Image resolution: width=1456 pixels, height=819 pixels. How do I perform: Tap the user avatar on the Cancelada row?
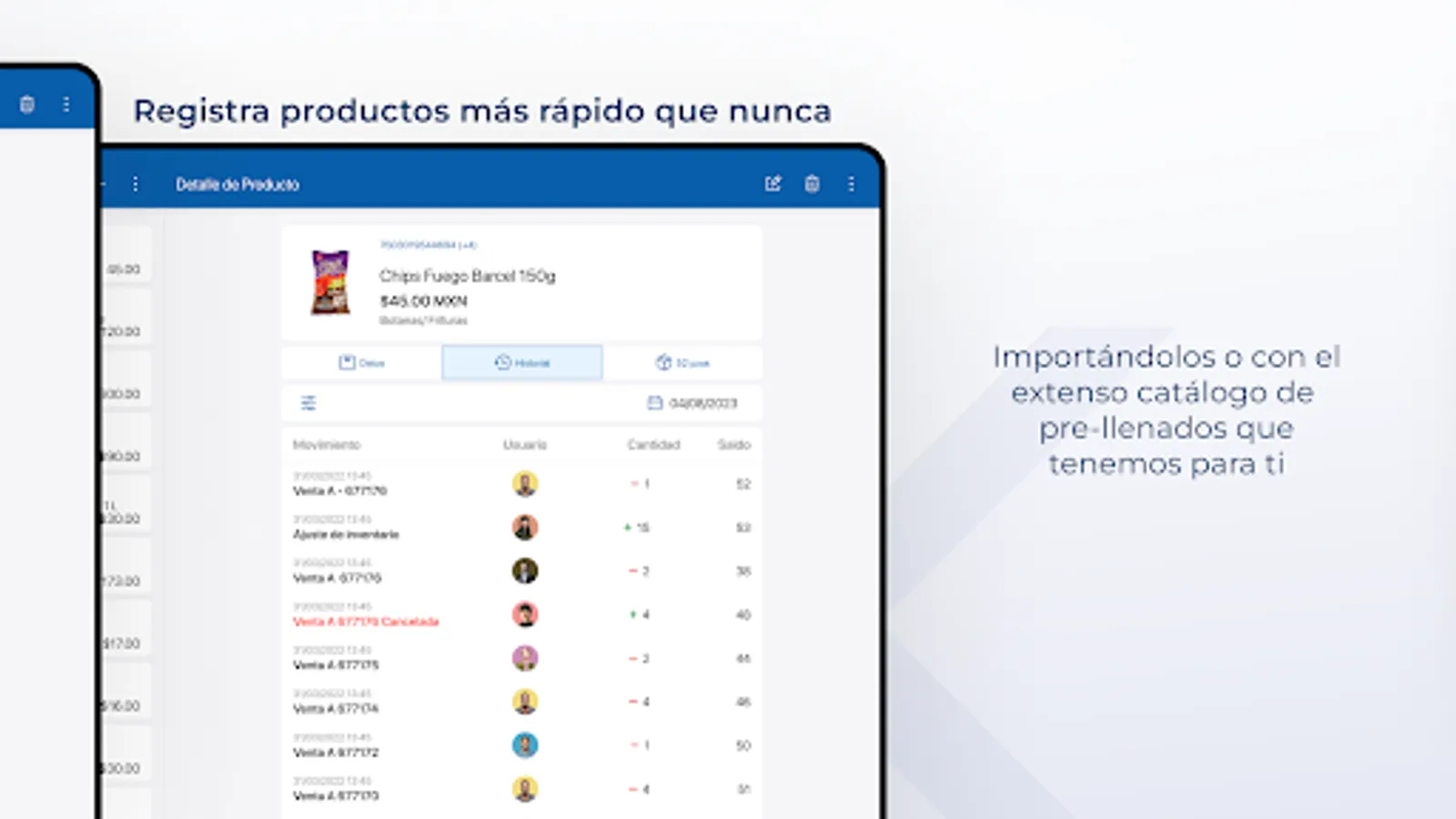[525, 615]
